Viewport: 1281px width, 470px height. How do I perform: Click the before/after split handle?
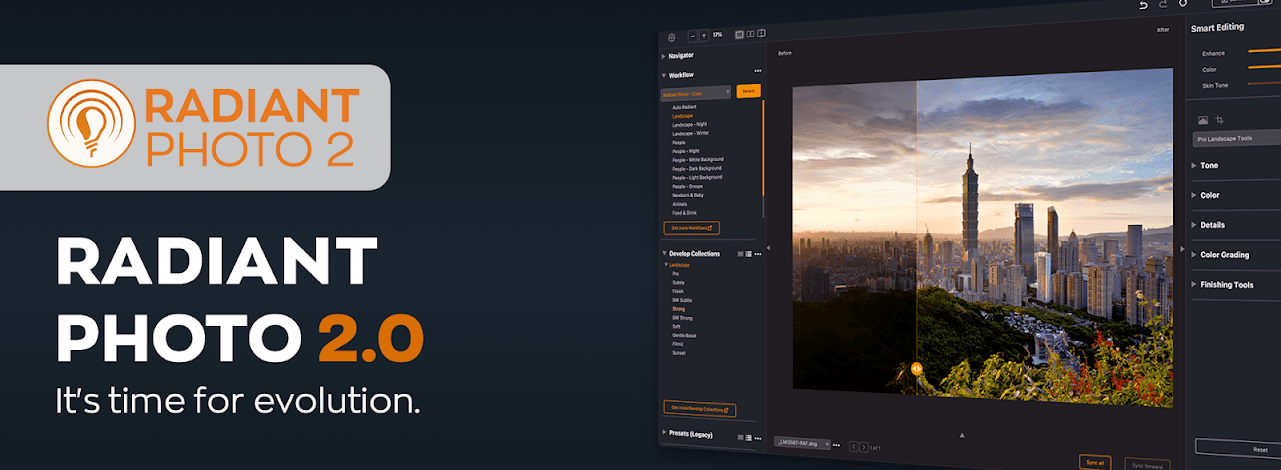[x=916, y=368]
